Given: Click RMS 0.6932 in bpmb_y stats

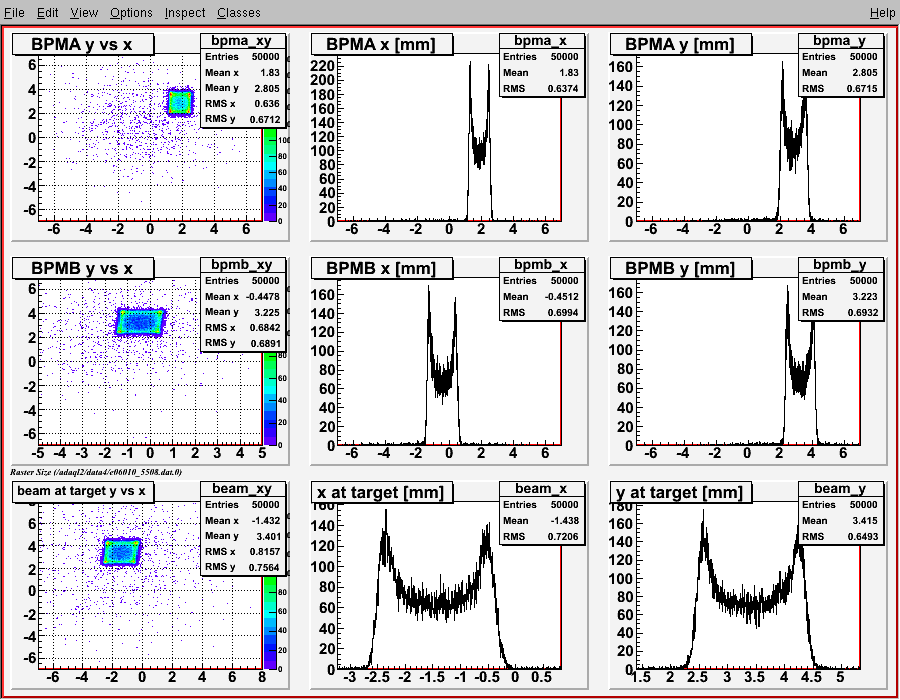Looking at the screenshot, I should coord(840,313).
